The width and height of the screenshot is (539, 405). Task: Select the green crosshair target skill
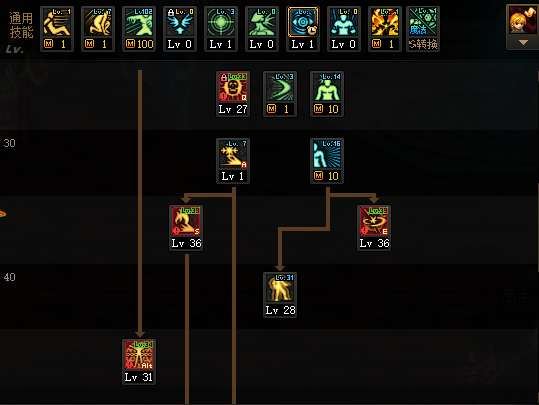click(x=221, y=22)
